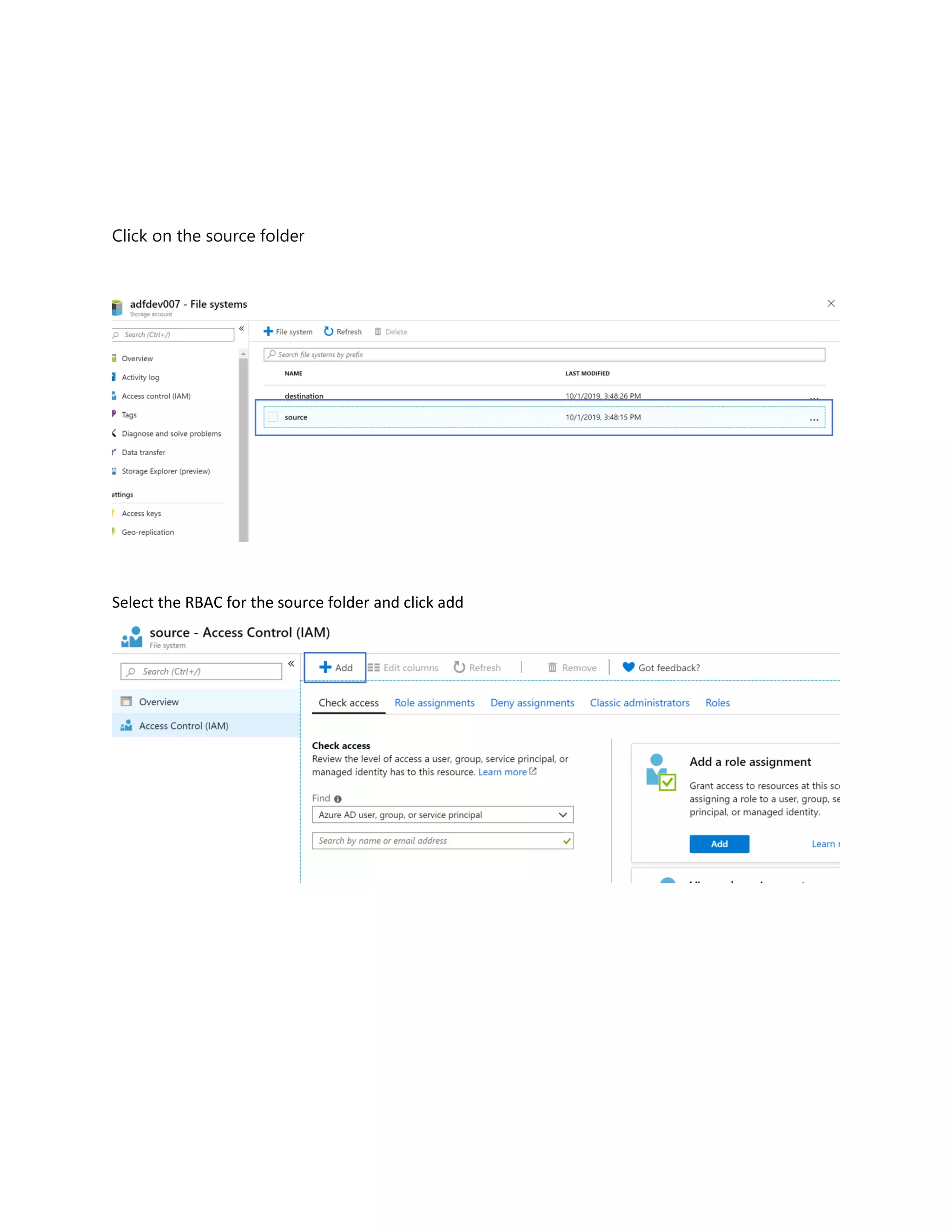Expand the Azure AD user, group dropdown
The width and height of the screenshot is (952, 1232).
pos(443,815)
